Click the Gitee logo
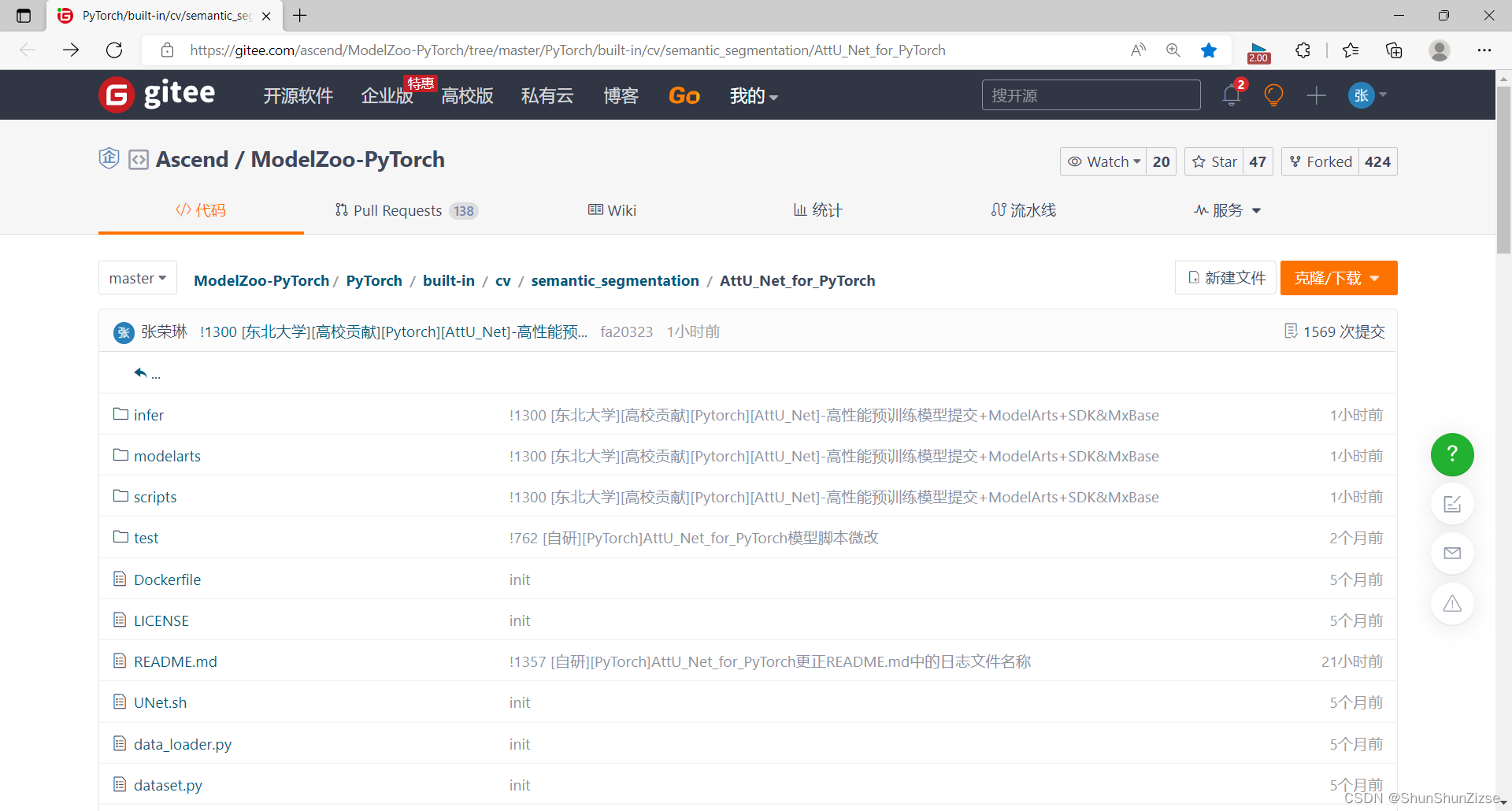 click(x=157, y=94)
